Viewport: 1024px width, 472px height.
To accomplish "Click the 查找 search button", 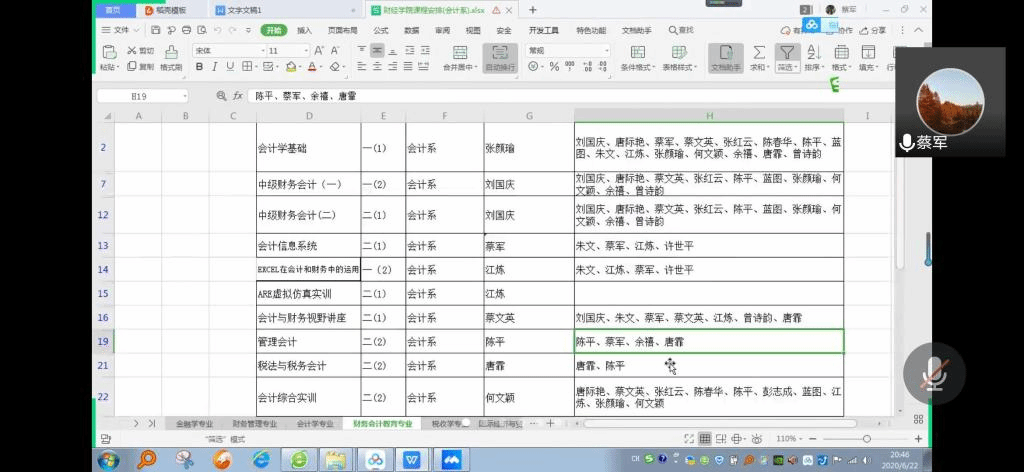I will pos(681,30).
